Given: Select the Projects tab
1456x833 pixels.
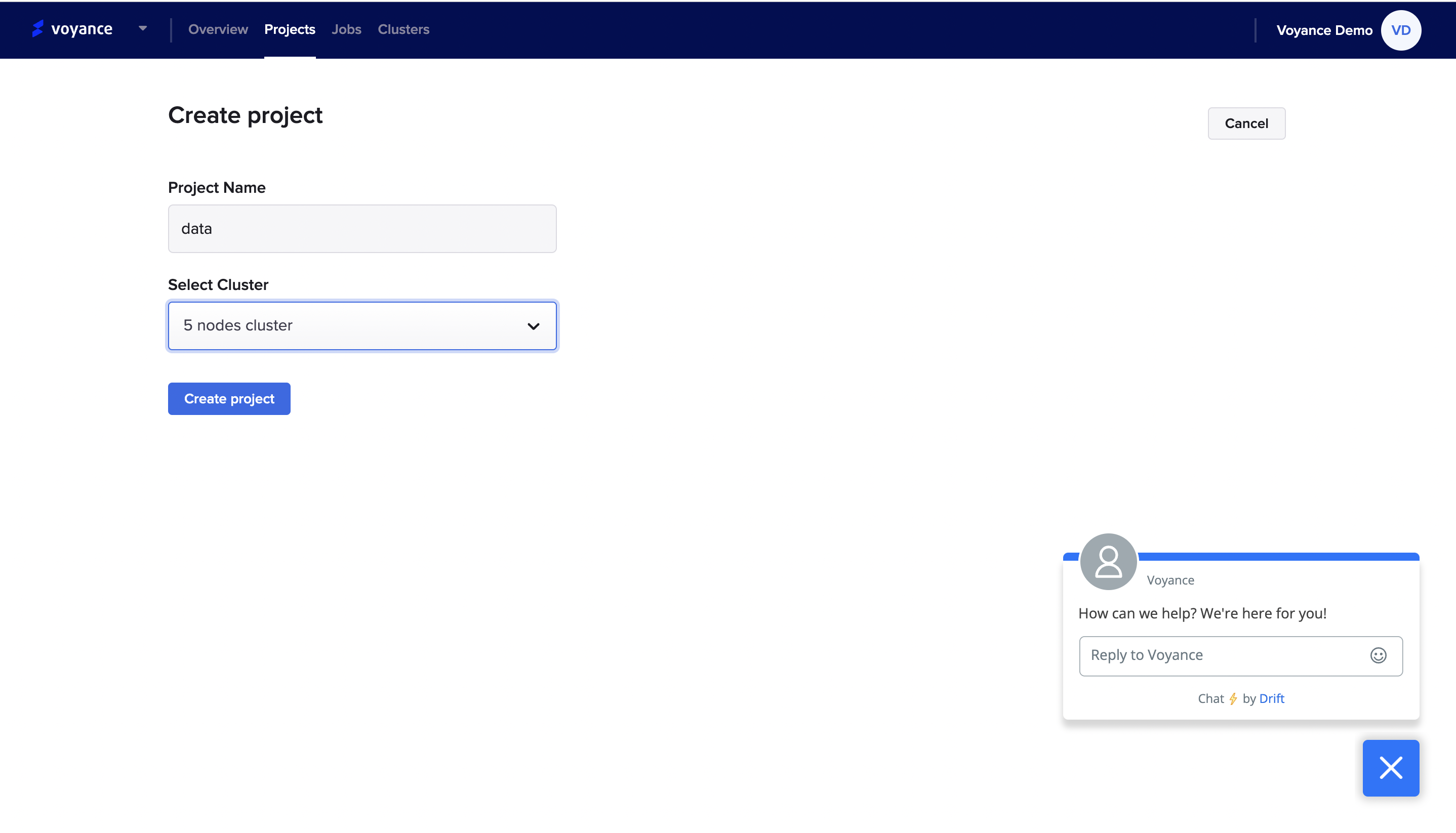Looking at the screenshot, I should point(290,29).
